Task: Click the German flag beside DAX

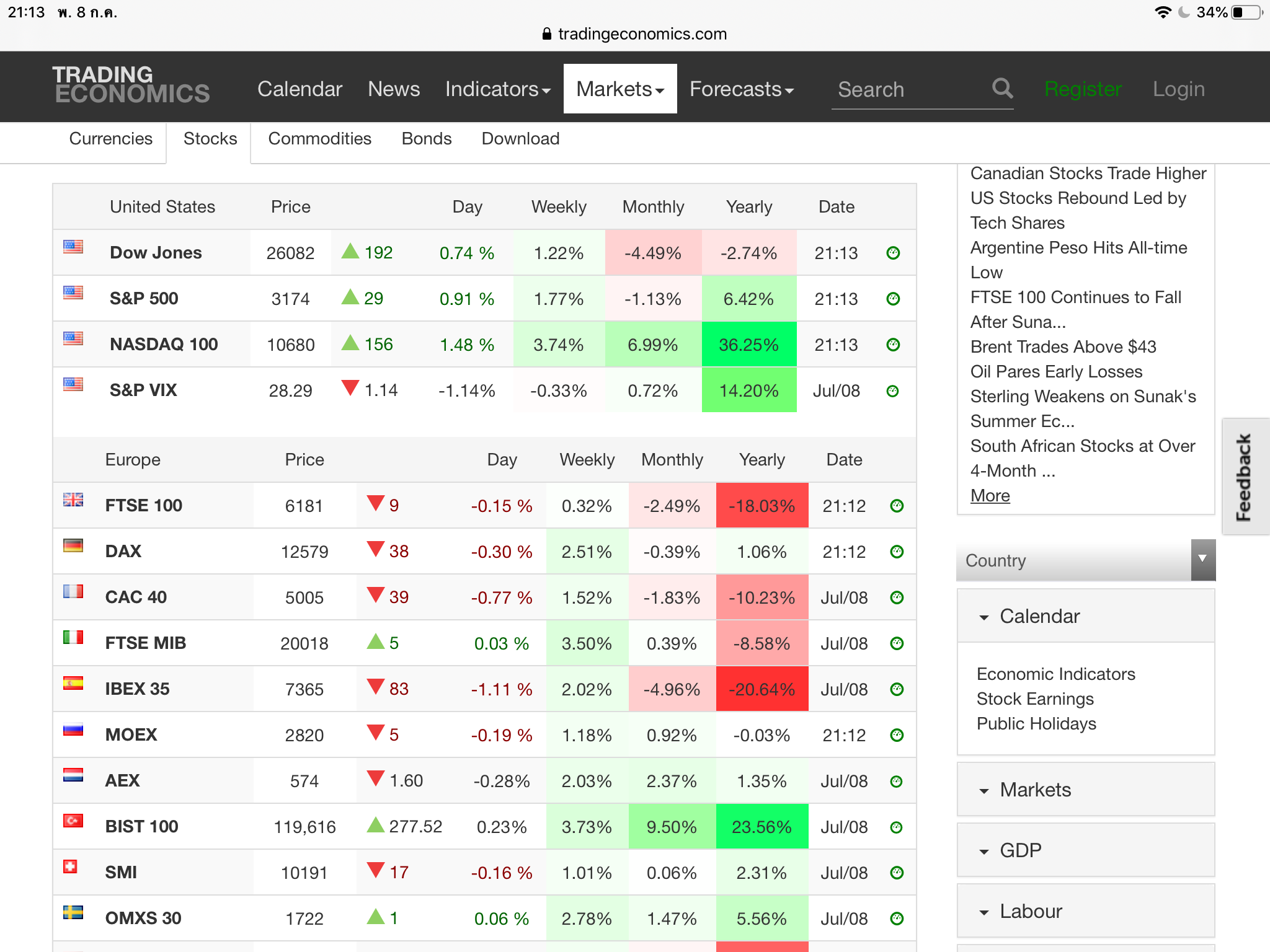Action: (x=73, y=545)
